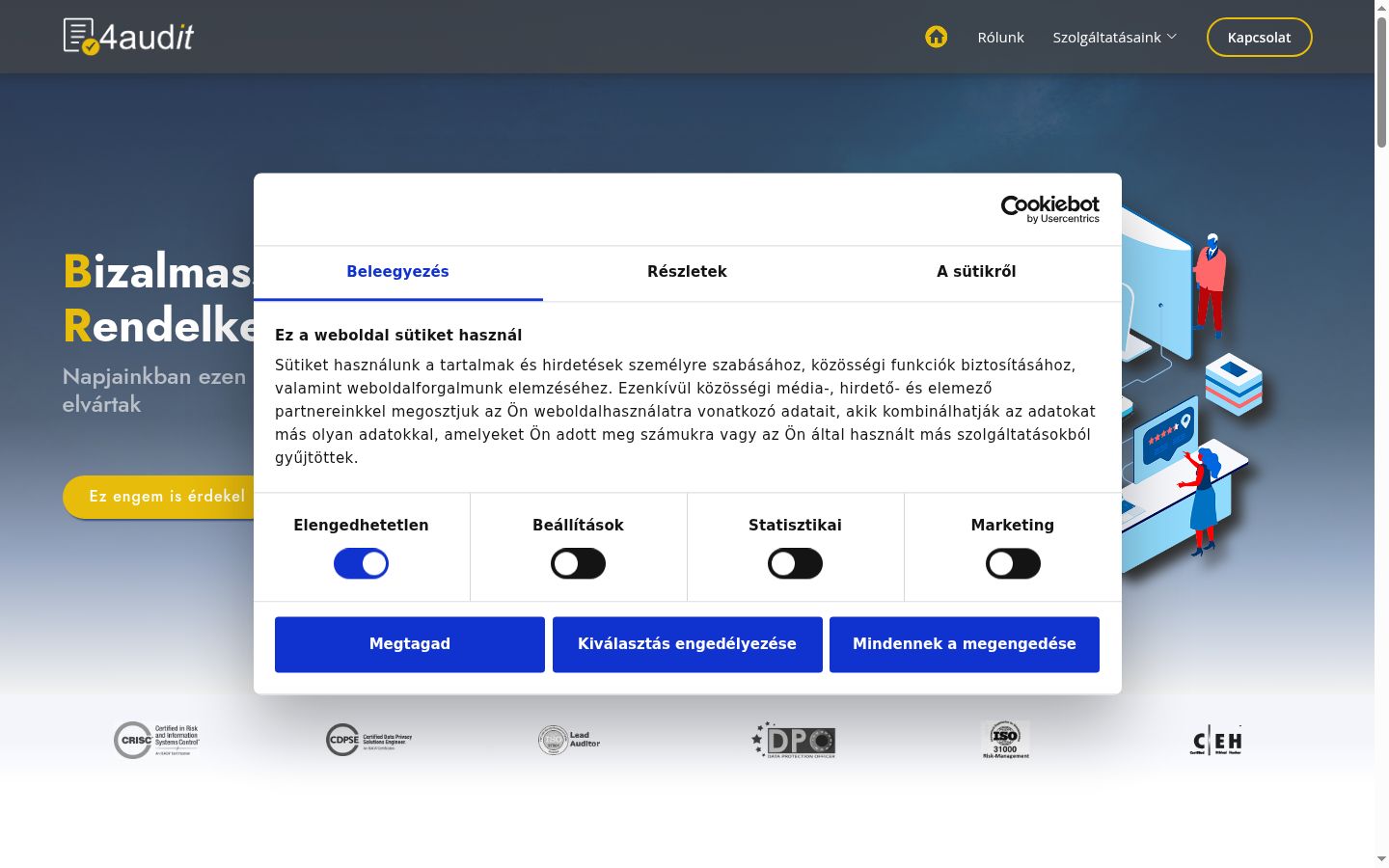Screen dimensions: 1389x868
Task: Click the CRISC certification badge
Action: 156,740
